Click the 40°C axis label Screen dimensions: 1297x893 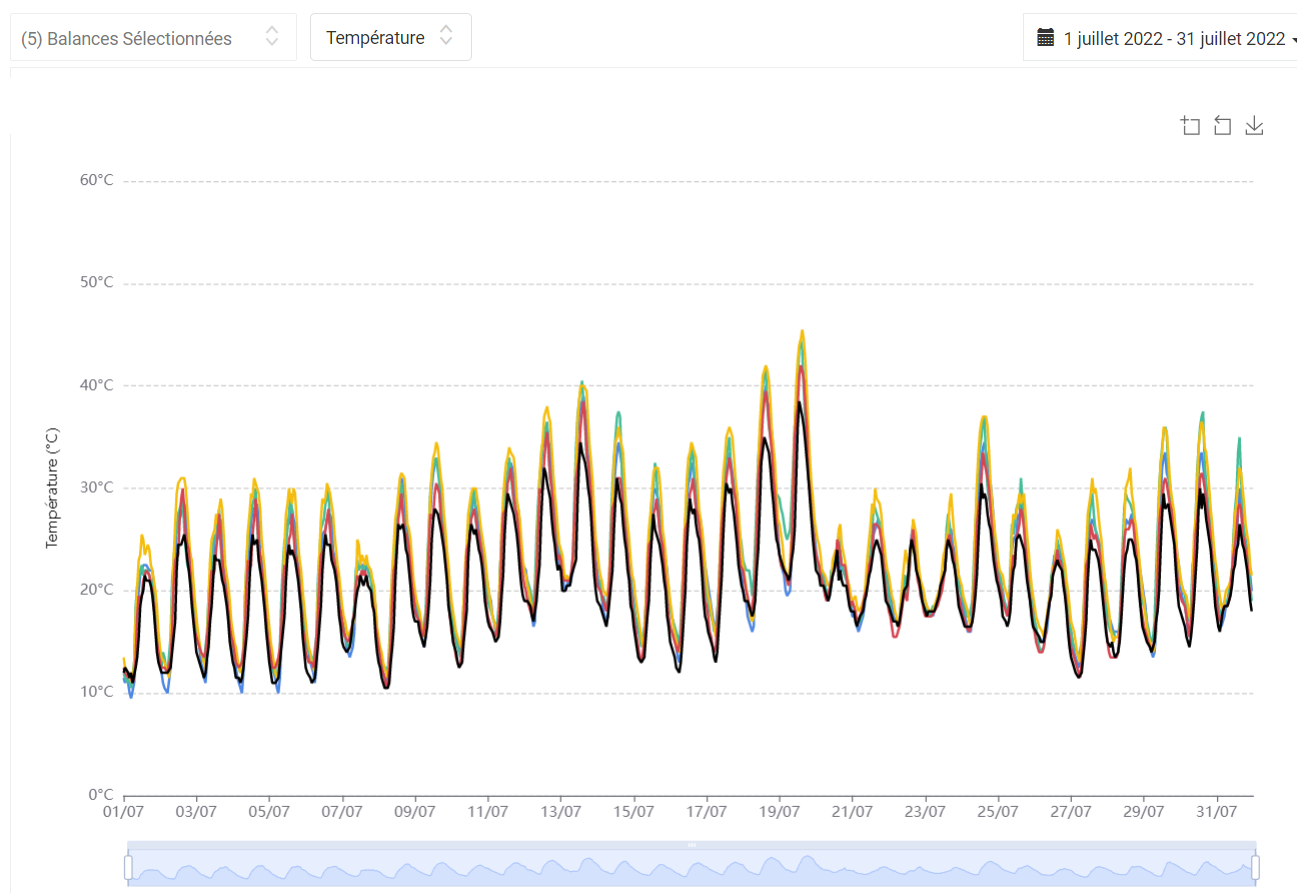(97, 385)
